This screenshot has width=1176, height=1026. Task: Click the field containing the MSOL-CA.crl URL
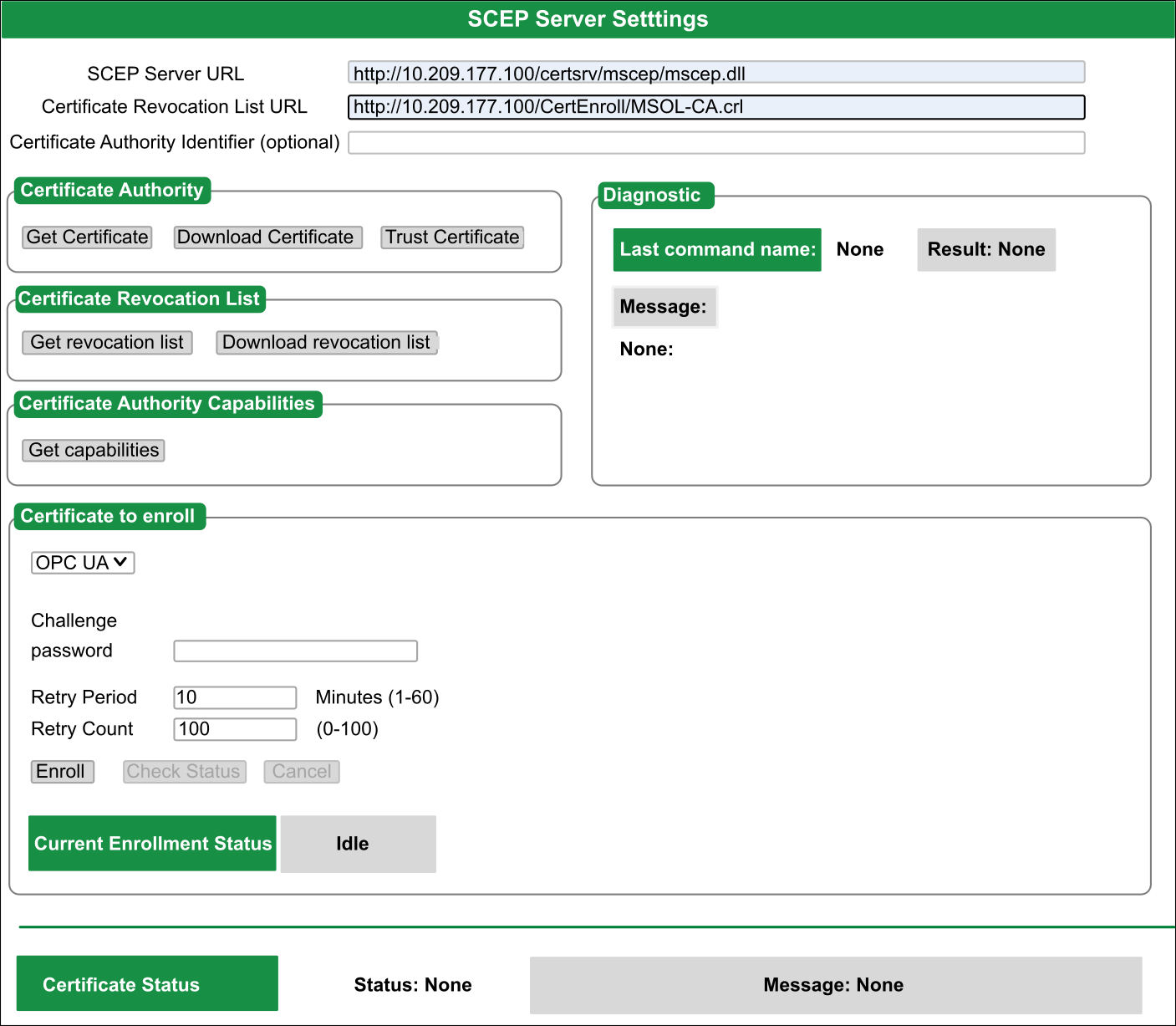(716, 107)
